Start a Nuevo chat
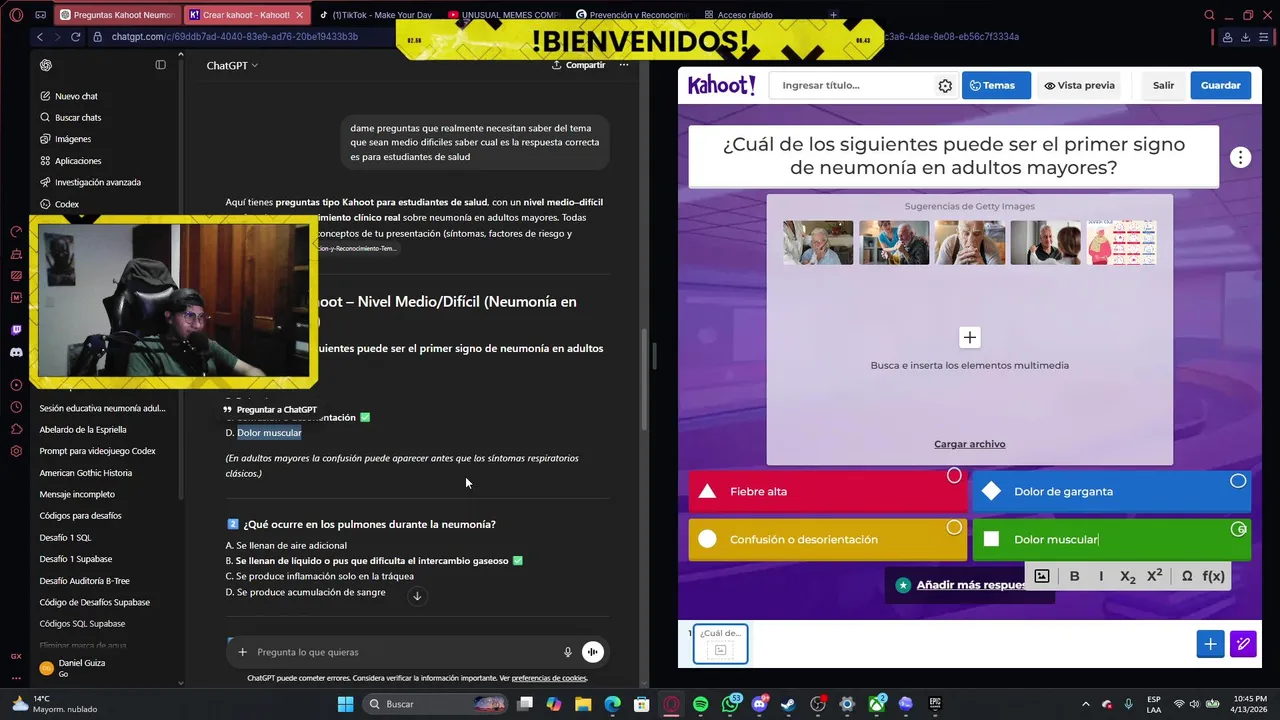 (76, 96)
